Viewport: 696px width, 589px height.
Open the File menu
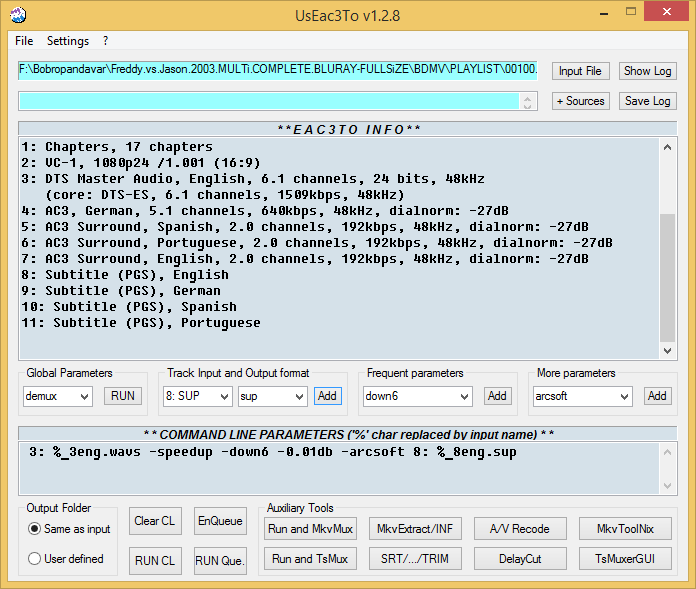24,41
